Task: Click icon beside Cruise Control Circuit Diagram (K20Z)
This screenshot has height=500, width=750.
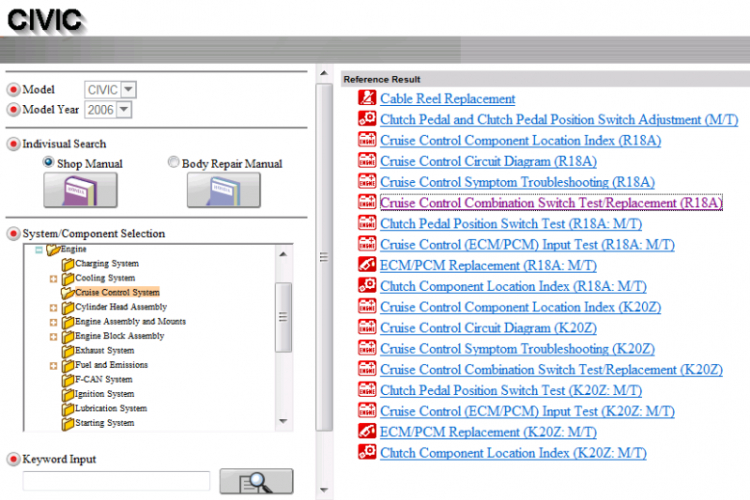Action: tap(367, 327)
